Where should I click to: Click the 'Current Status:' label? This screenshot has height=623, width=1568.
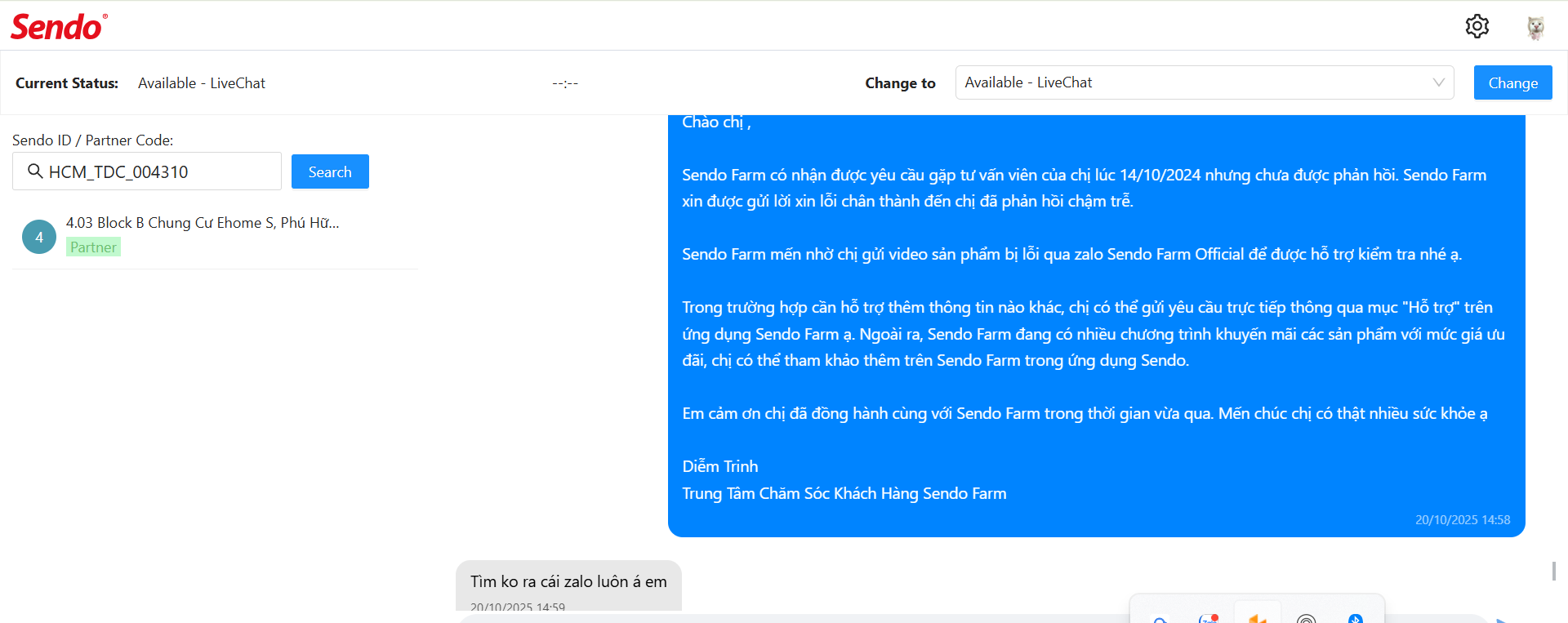pyautogui.click(x=67, y=83)
